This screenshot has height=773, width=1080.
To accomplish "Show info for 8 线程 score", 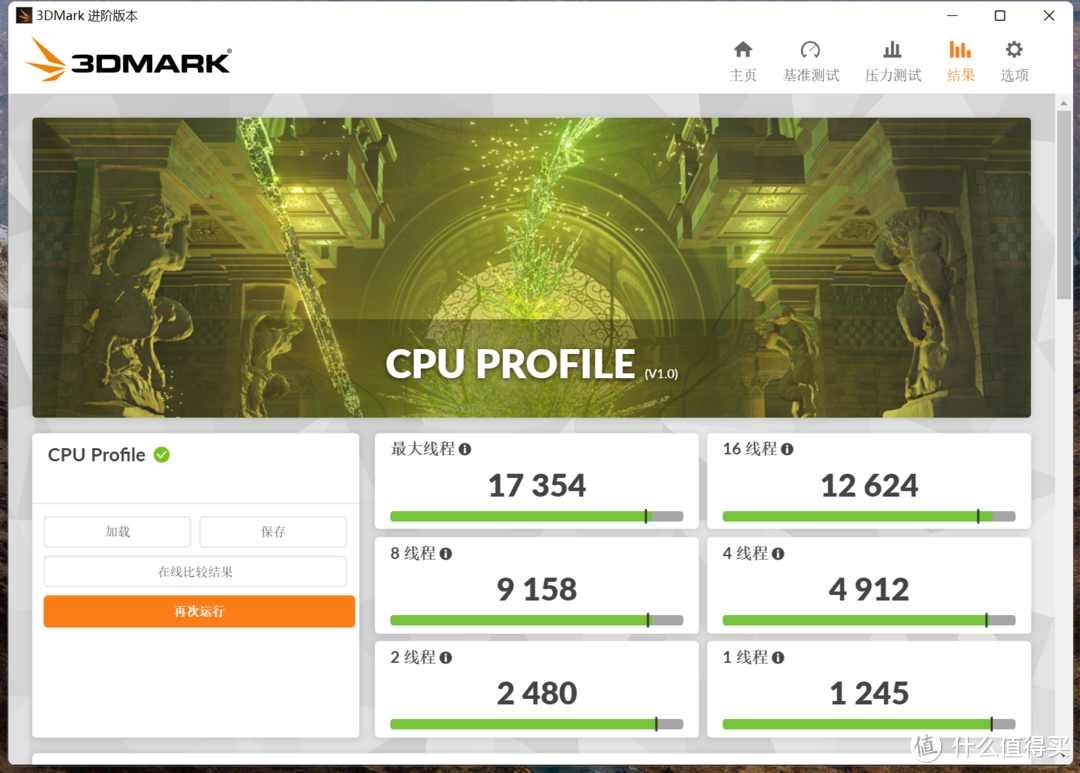I will coord(446,554).
